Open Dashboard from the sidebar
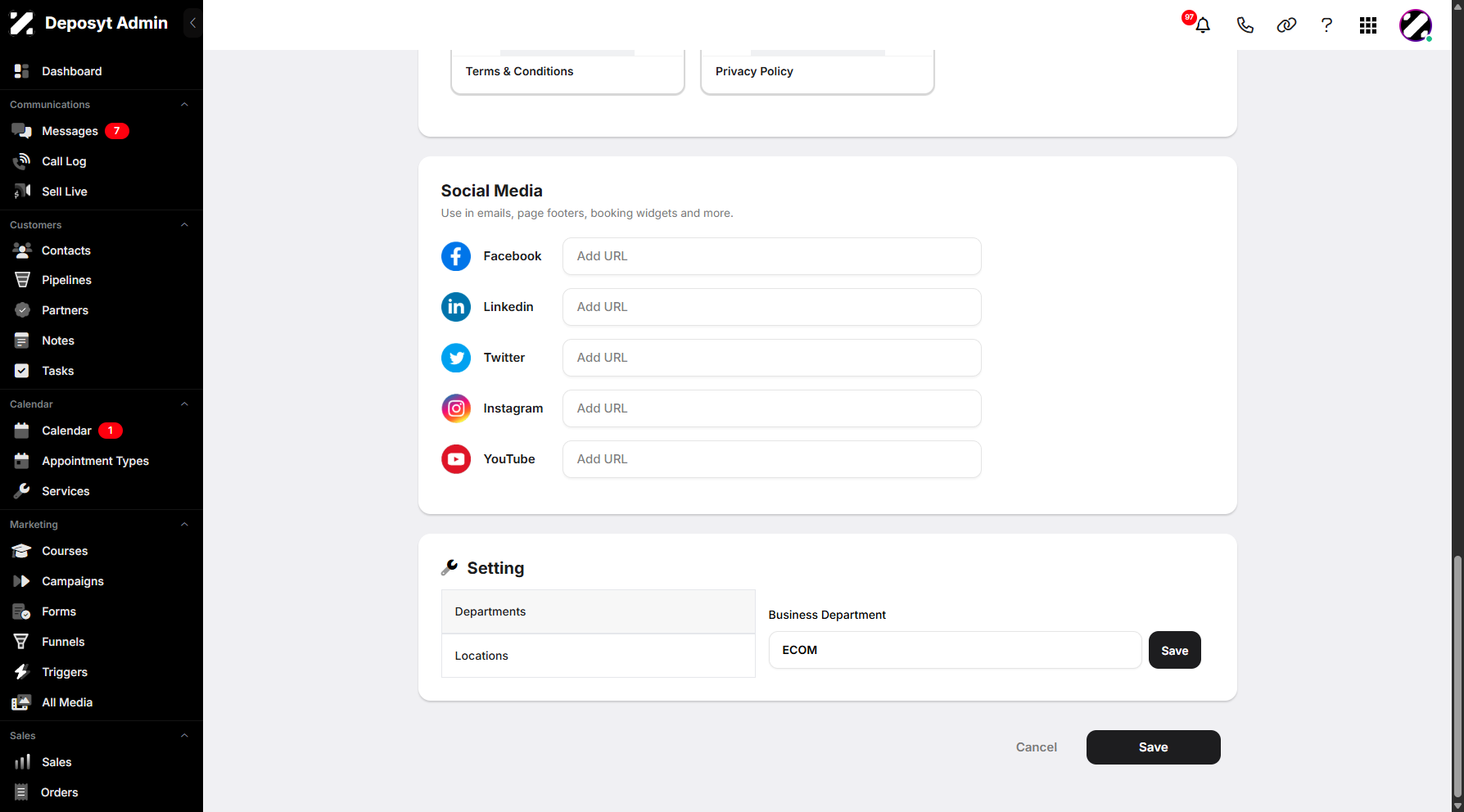 tap(72, 71)
